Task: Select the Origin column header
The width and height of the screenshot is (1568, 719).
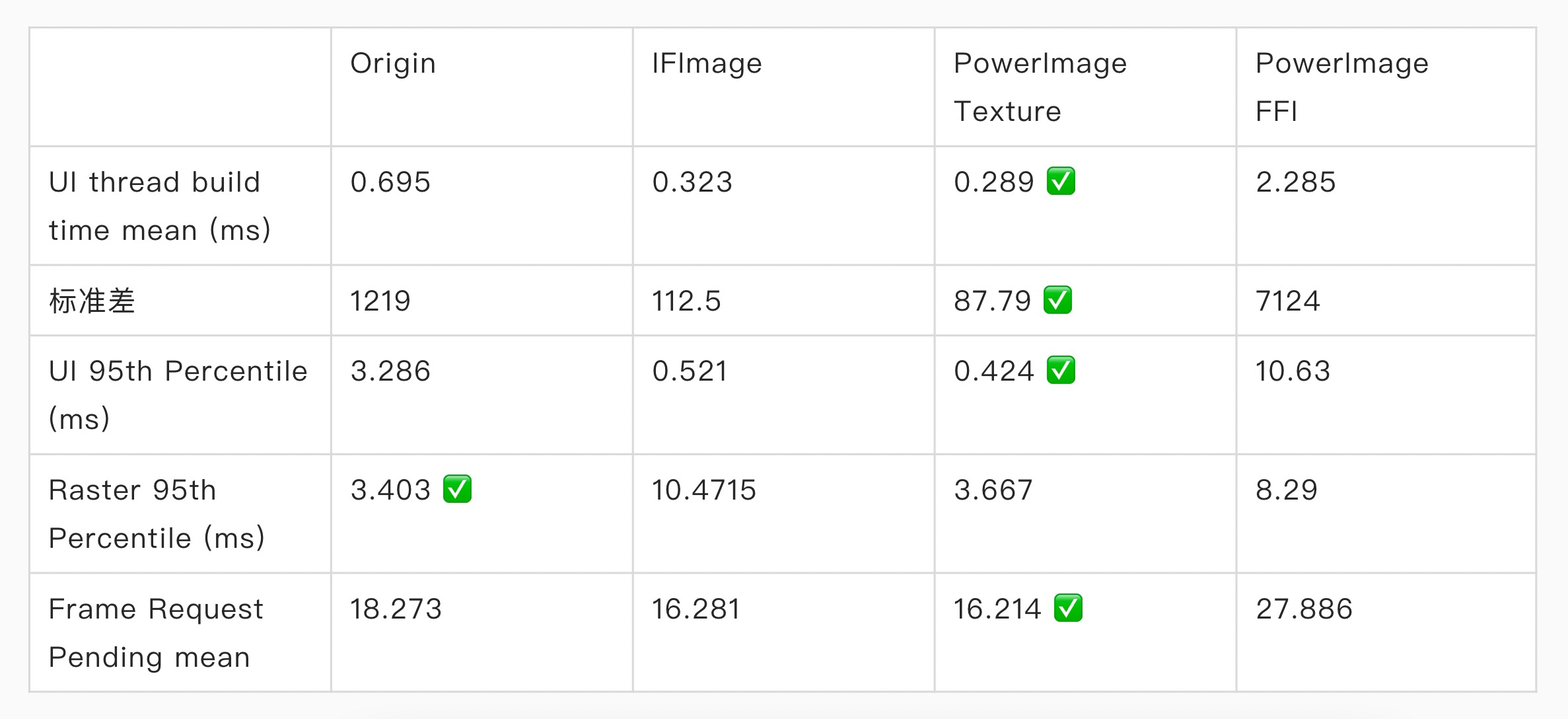Action: (393, 63)
